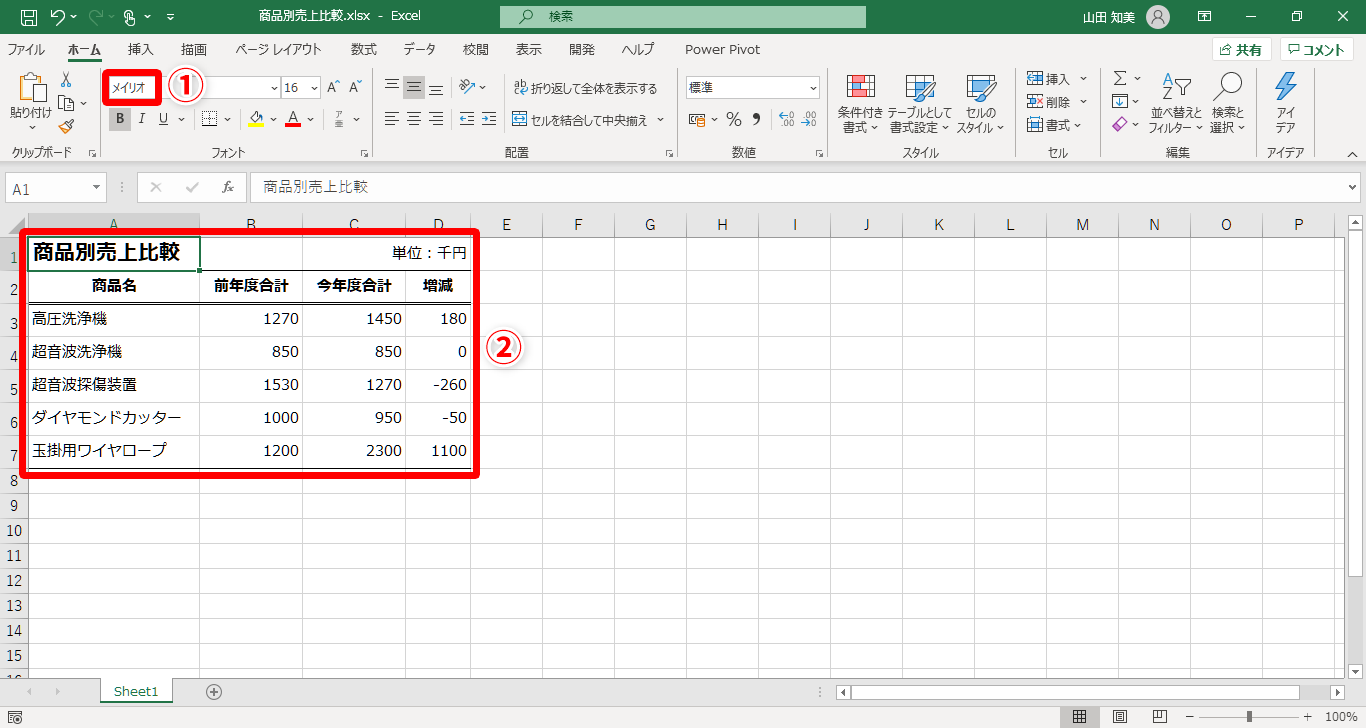The height and width of the screenshot is (728, 1366).
Task: Decrease font size with the smaller A
Action: (x=355, y=88)
